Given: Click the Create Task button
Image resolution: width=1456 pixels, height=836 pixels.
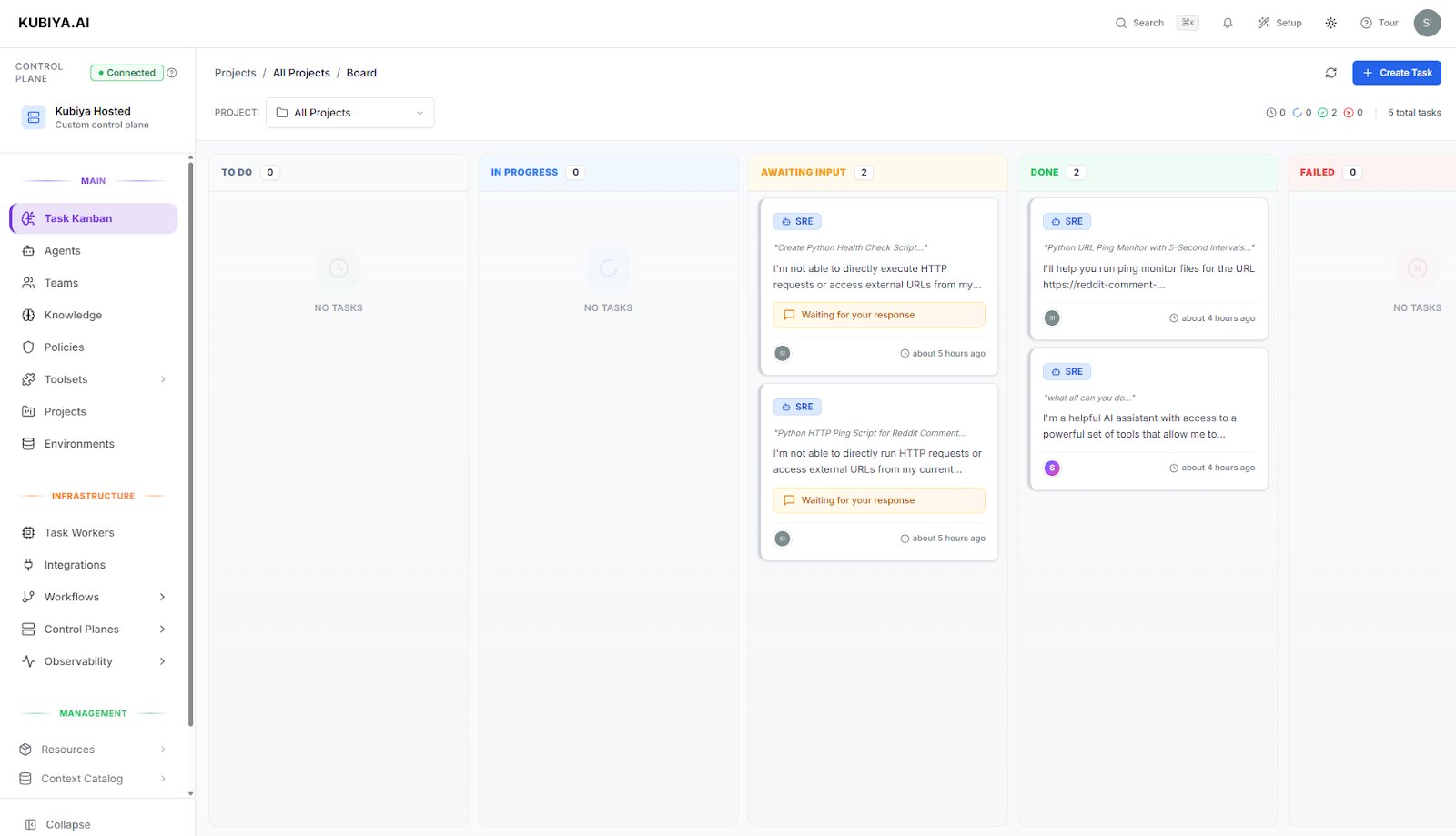Looking at the screenshot, I should [1396, 73].
